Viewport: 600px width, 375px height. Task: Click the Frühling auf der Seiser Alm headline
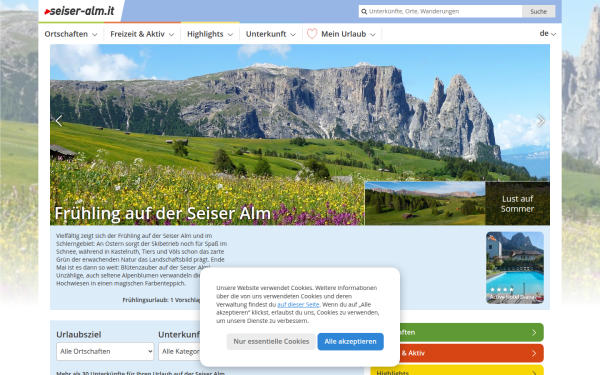pyautogui.click(x=163, y=214)
